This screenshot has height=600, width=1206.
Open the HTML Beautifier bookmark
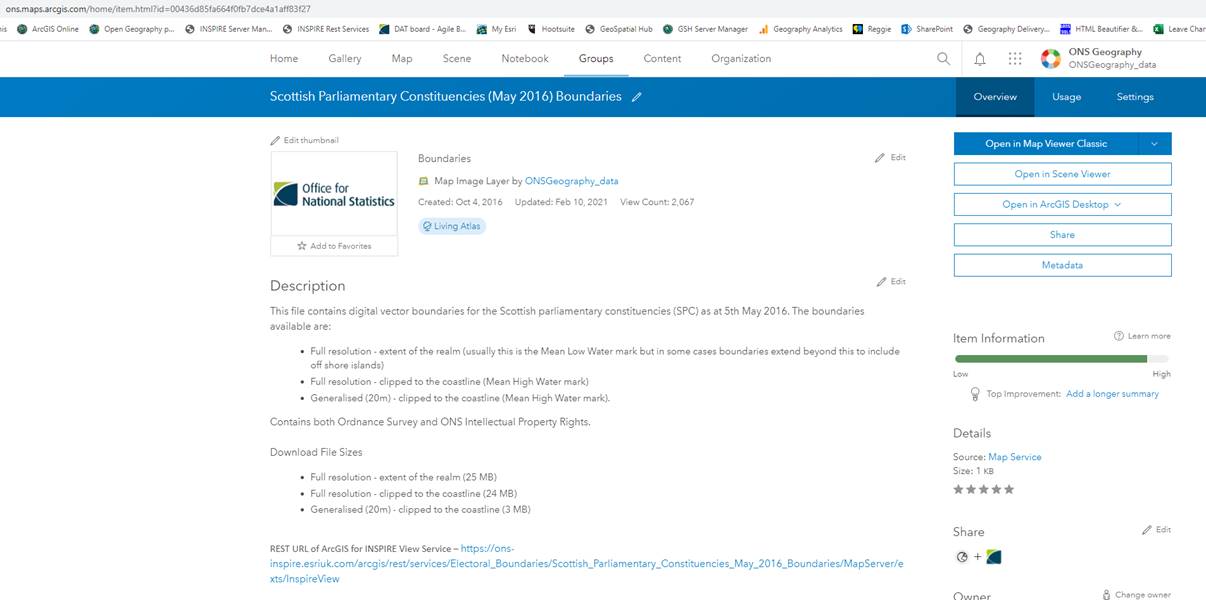click(1102, 29)
